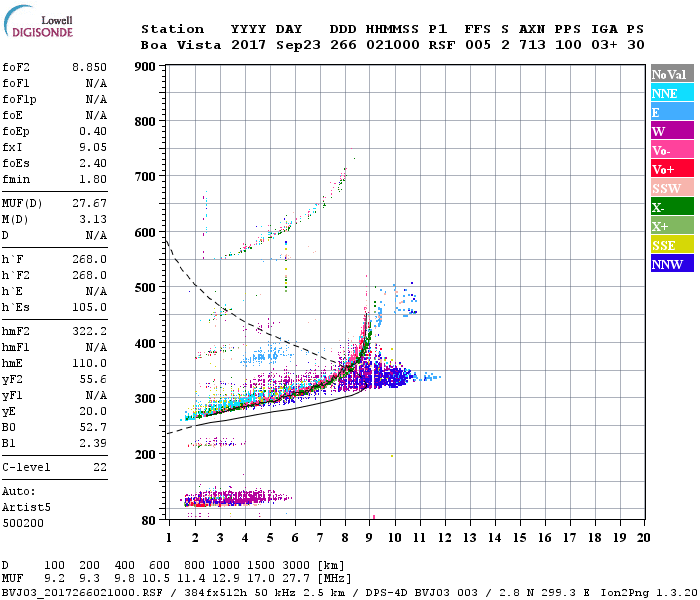Click the Lowell Digisonde logo
Image resolution: width=700 pixels, height=600 pixels.
38,22
